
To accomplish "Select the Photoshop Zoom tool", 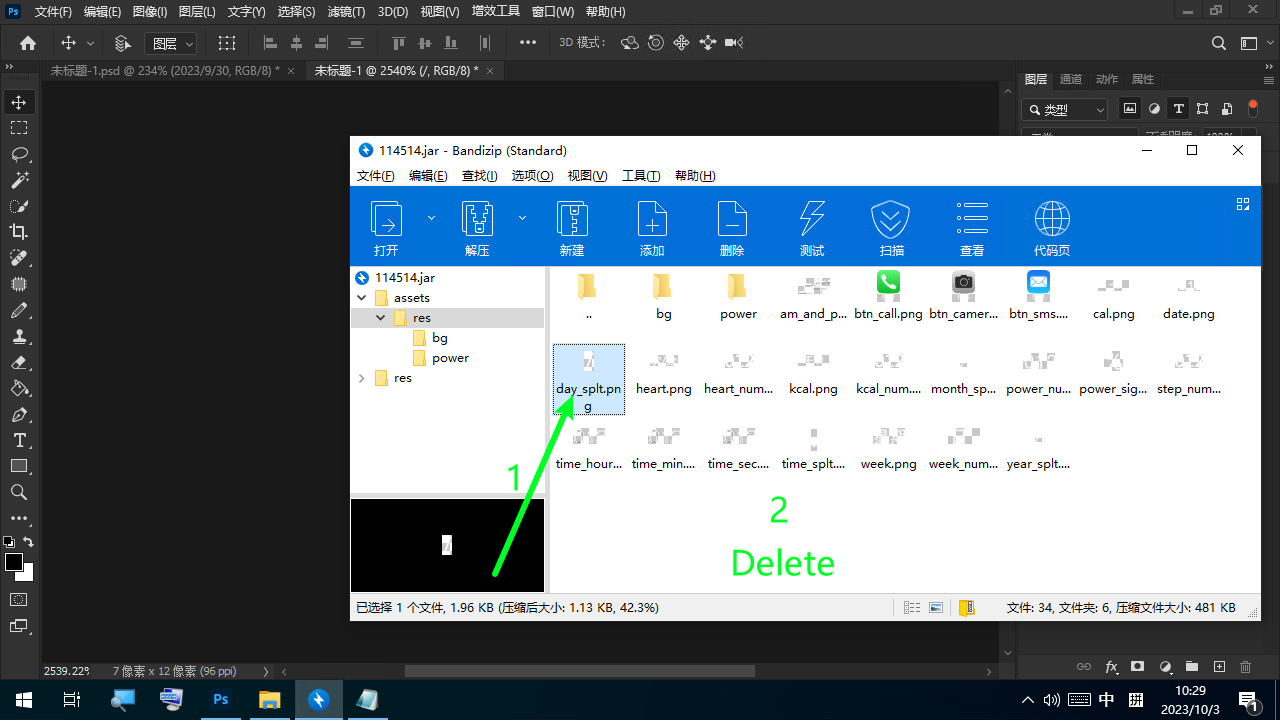I will click(x=19, y=492).
